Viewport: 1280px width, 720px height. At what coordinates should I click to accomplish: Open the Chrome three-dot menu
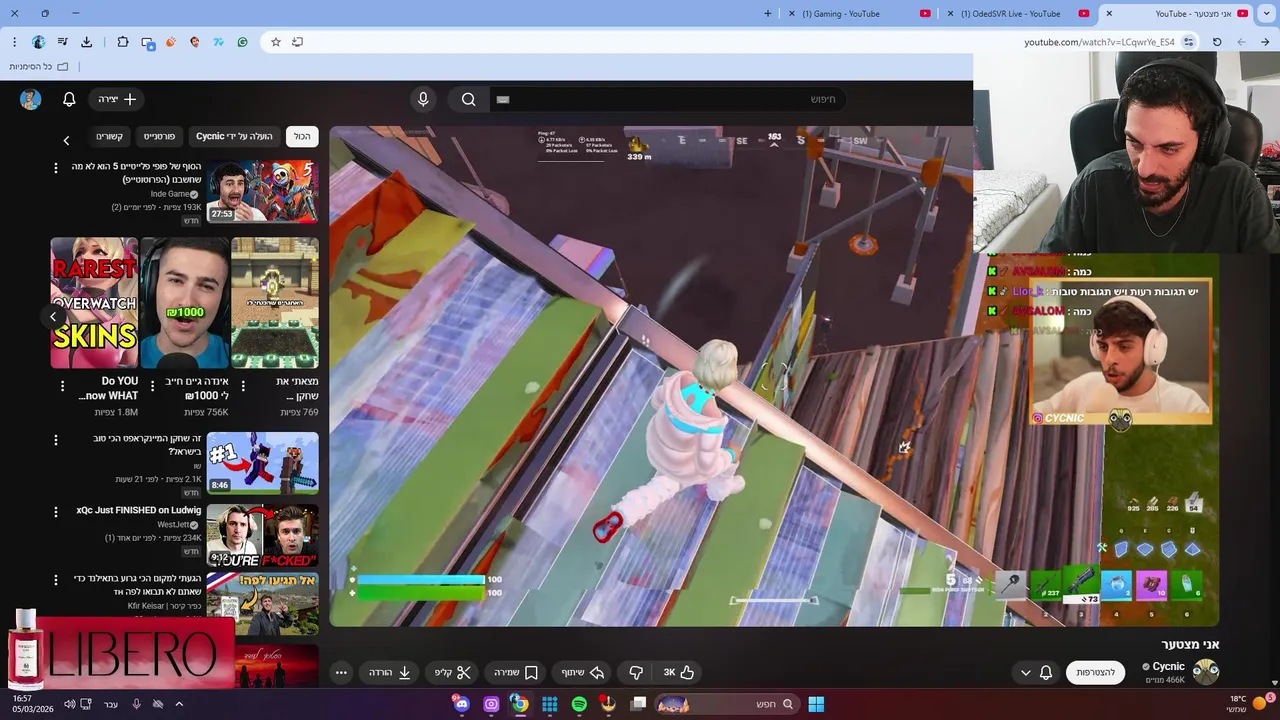click(x=14, y=42)
